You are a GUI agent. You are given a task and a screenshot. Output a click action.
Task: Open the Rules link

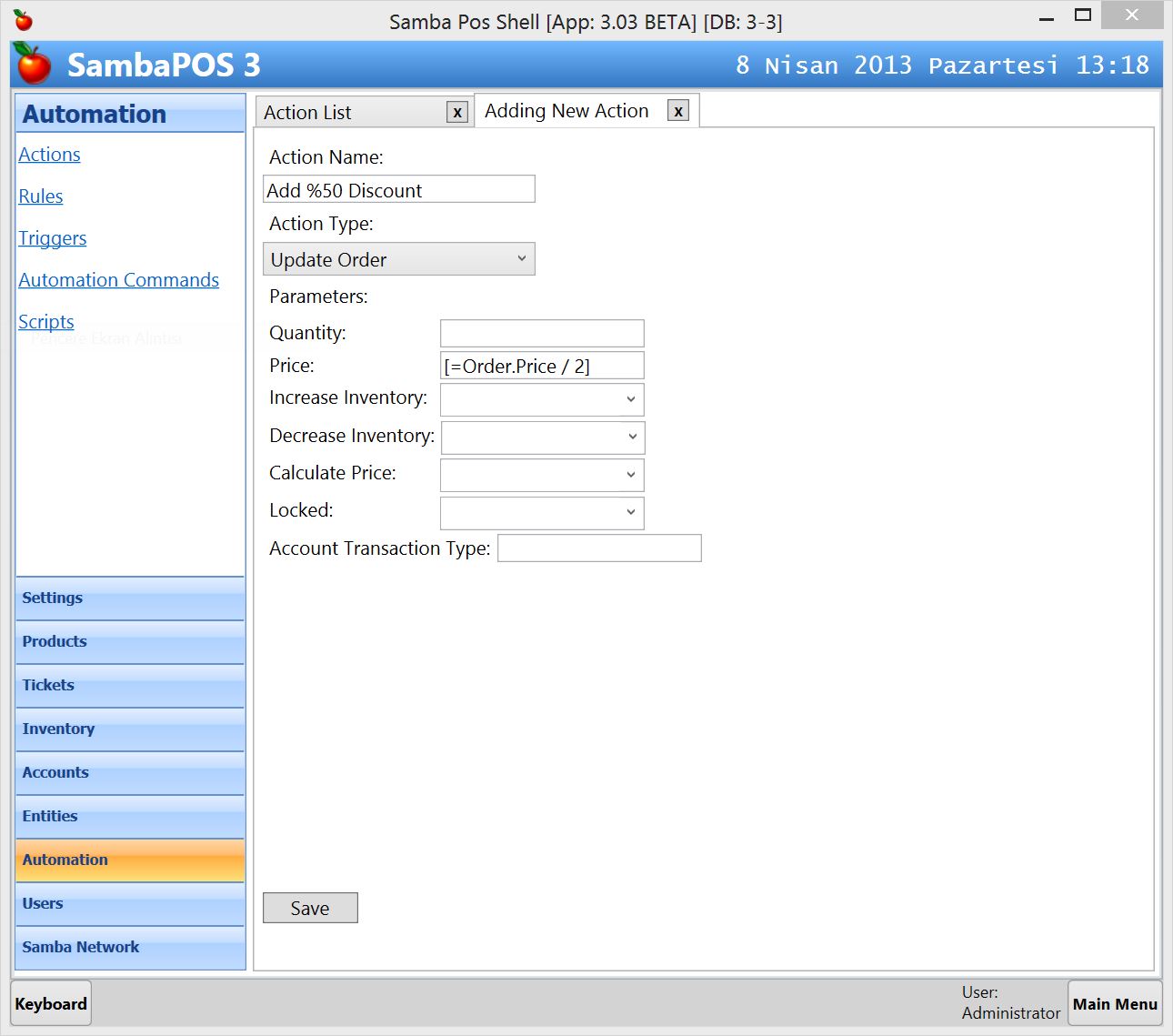point(41,196)
